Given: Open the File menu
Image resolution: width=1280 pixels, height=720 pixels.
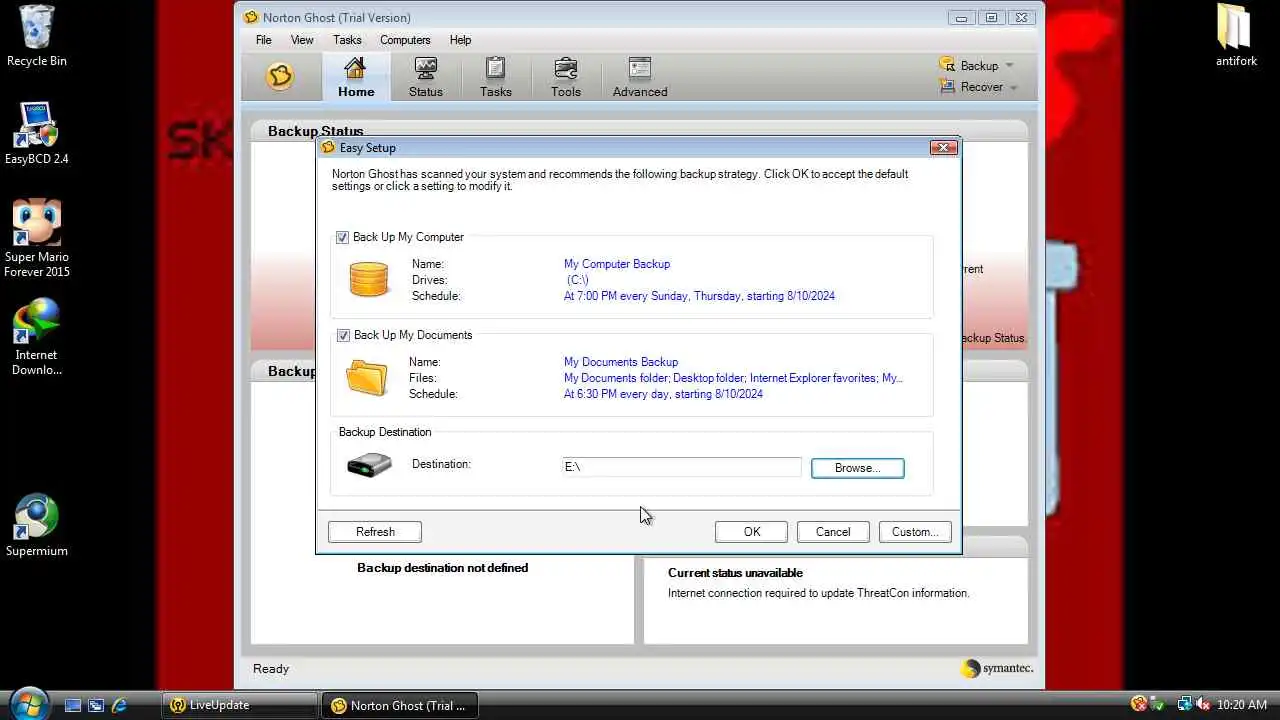Looking at the screenshot, I should click(x=263, y=40).
